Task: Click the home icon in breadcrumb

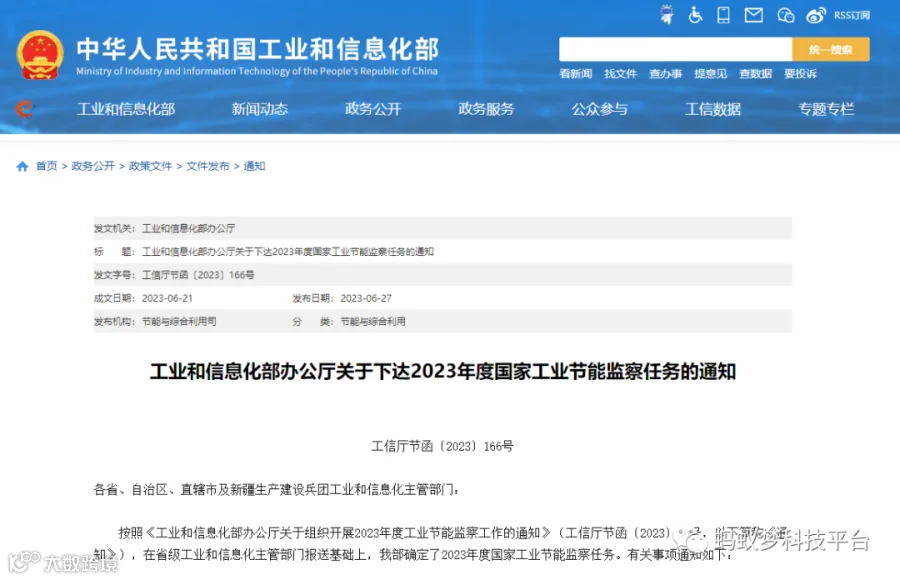Action: pos(22,167)
